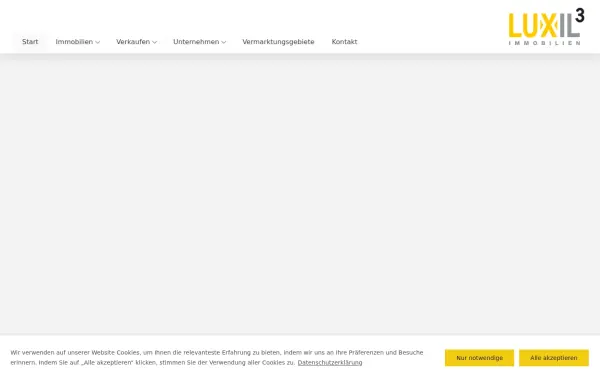Navigate to Vermarktungsgebiete page
The height and width of the screenshot is (375, 600).
click(278, 42)
